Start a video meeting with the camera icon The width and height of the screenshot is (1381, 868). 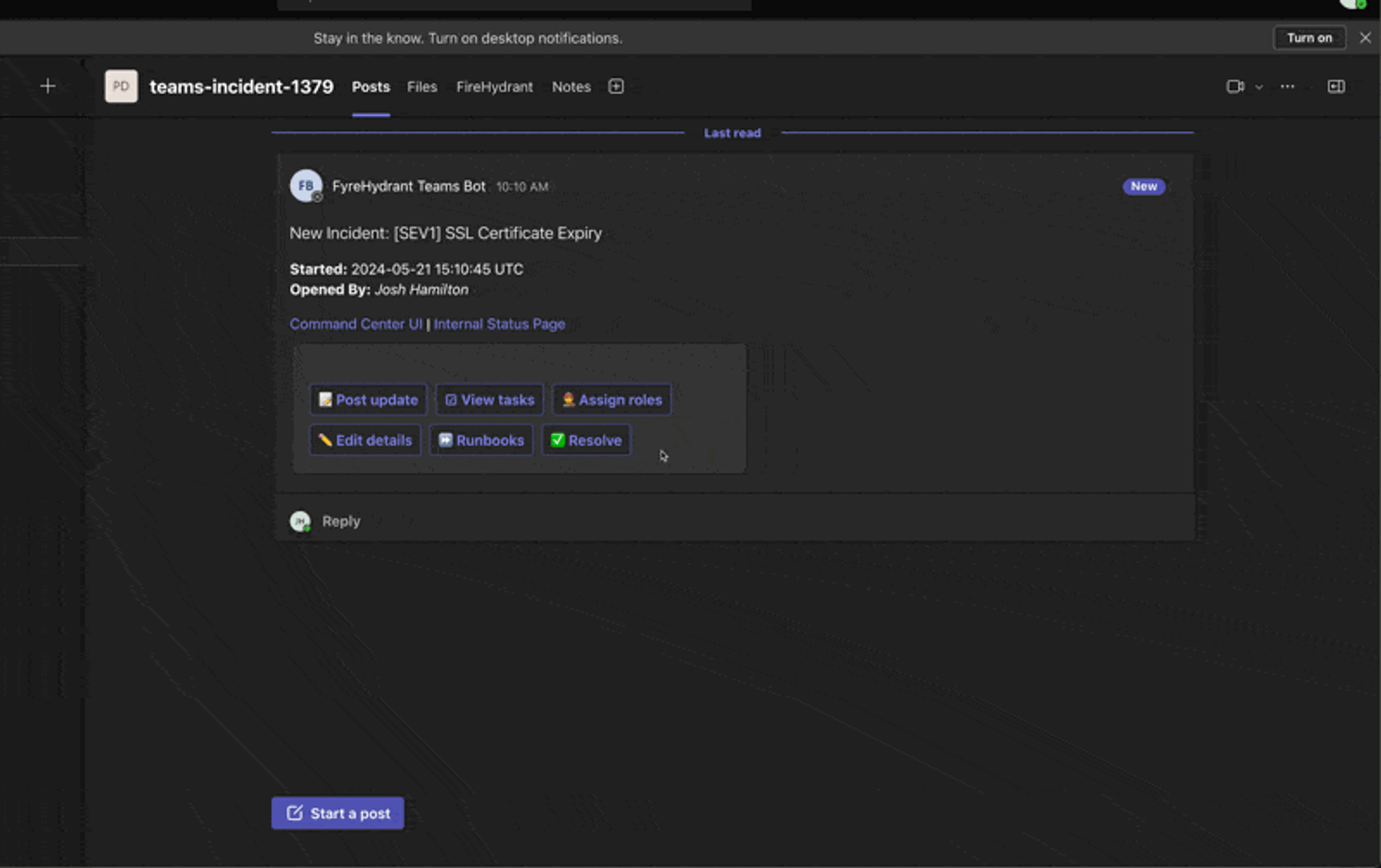tap(1235, 86)
